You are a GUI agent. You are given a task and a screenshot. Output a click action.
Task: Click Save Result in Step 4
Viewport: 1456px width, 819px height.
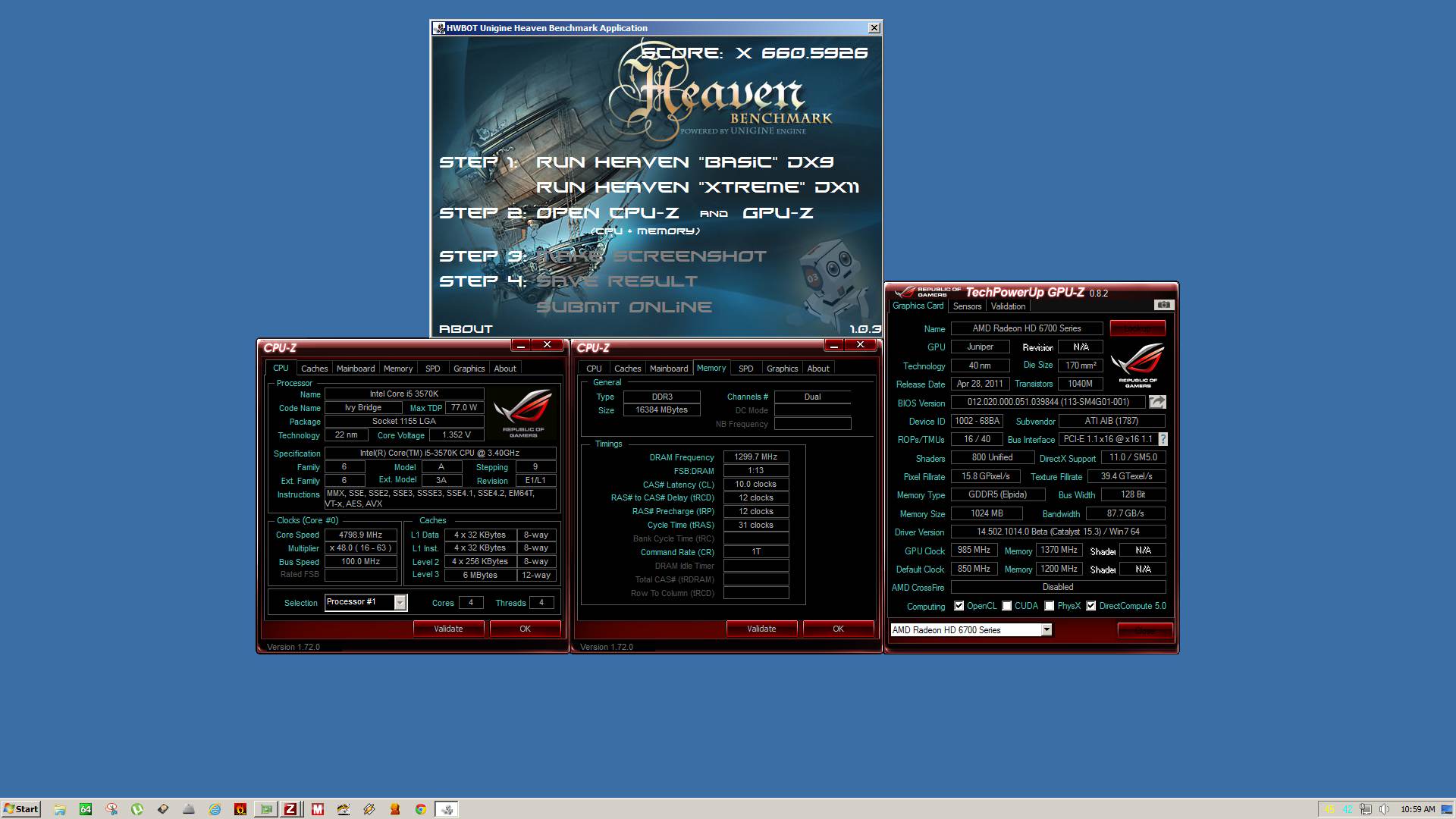pos(617,281)
